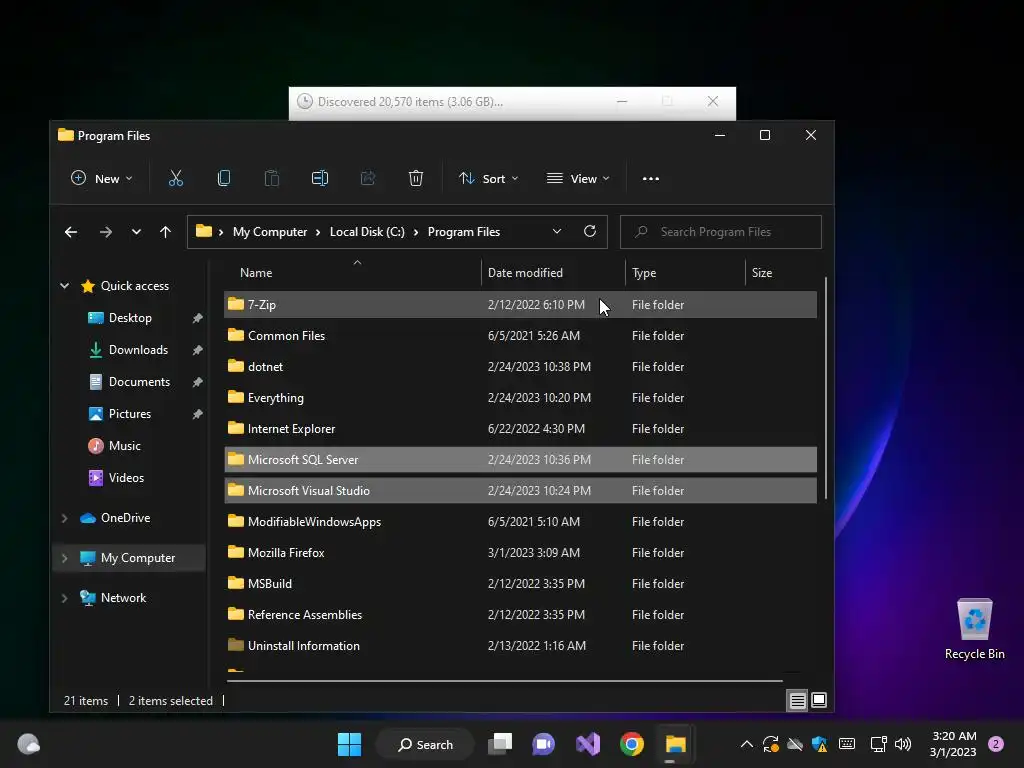Select the Microsoft SQL Server folder
The height and width of the screenshot is (768, 1024).
520,460
